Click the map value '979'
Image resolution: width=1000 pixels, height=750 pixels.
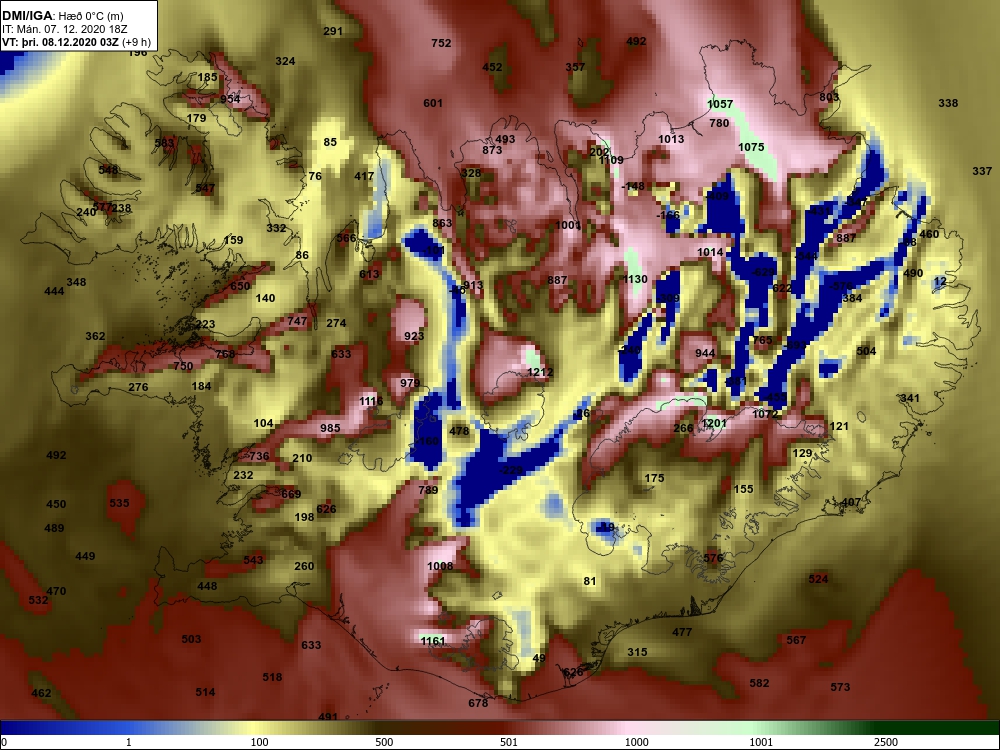coord(410,383)
